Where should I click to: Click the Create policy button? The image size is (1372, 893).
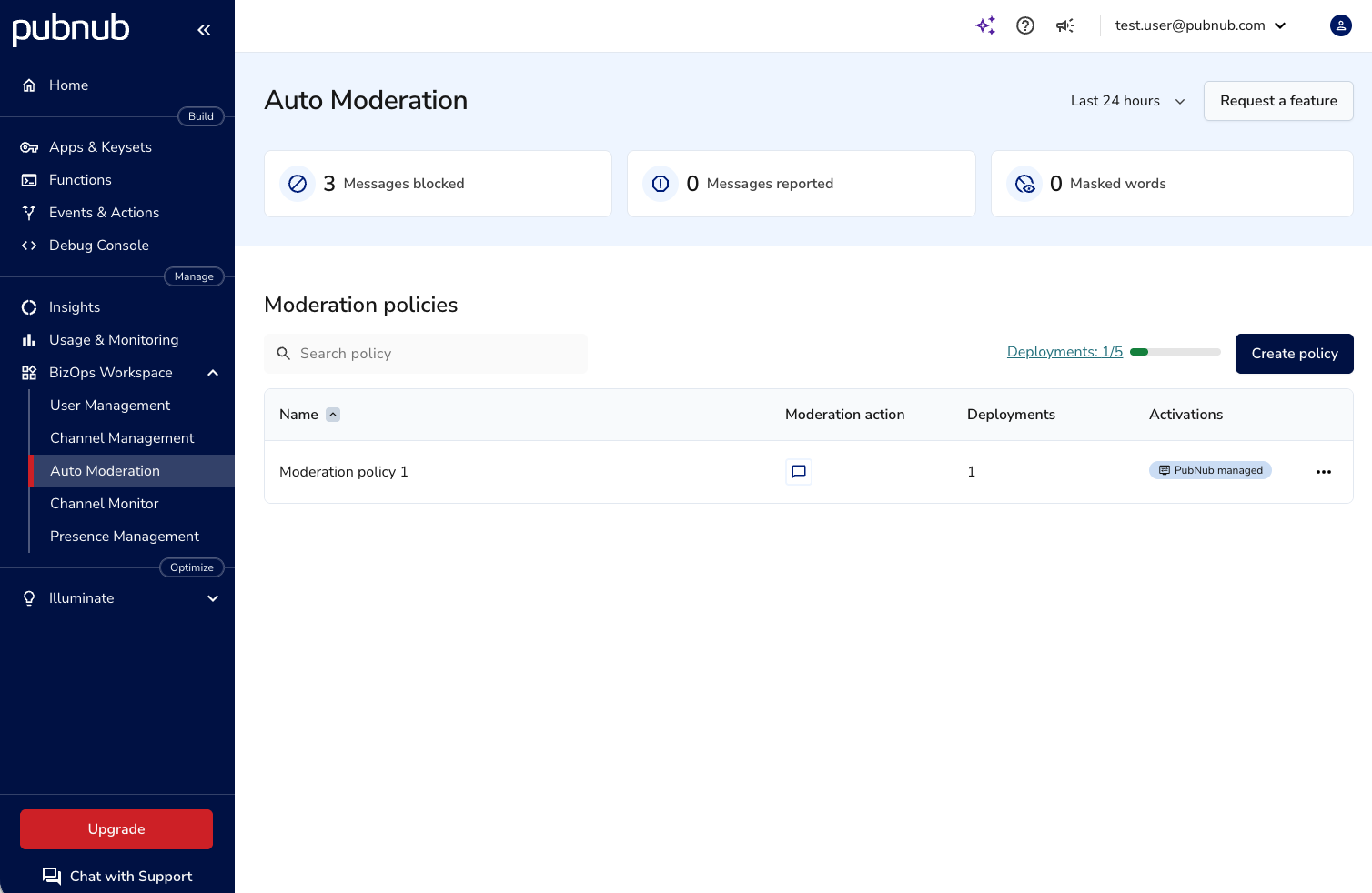1295,354
